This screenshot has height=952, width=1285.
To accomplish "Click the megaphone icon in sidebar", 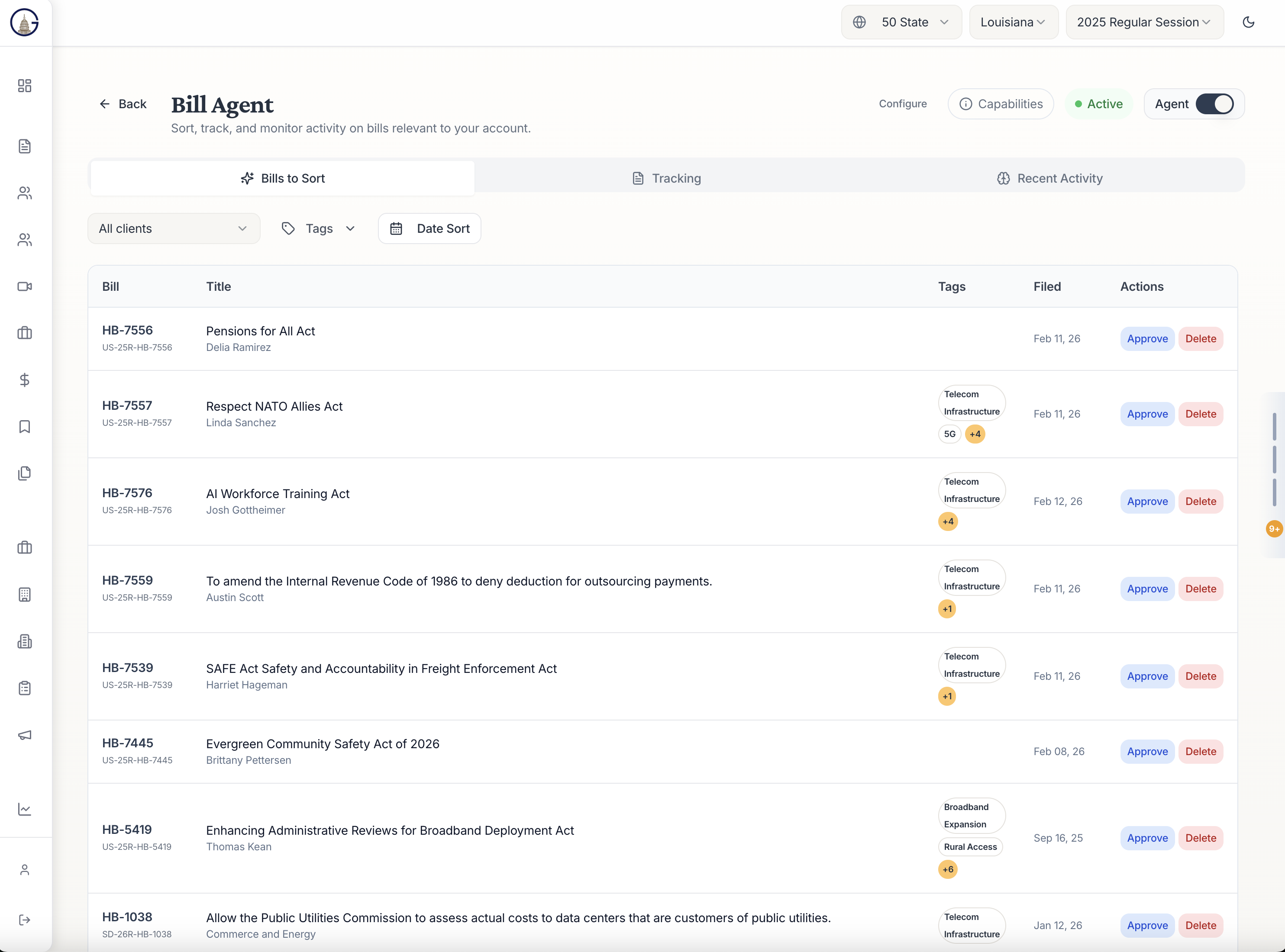I will [24, 735].
